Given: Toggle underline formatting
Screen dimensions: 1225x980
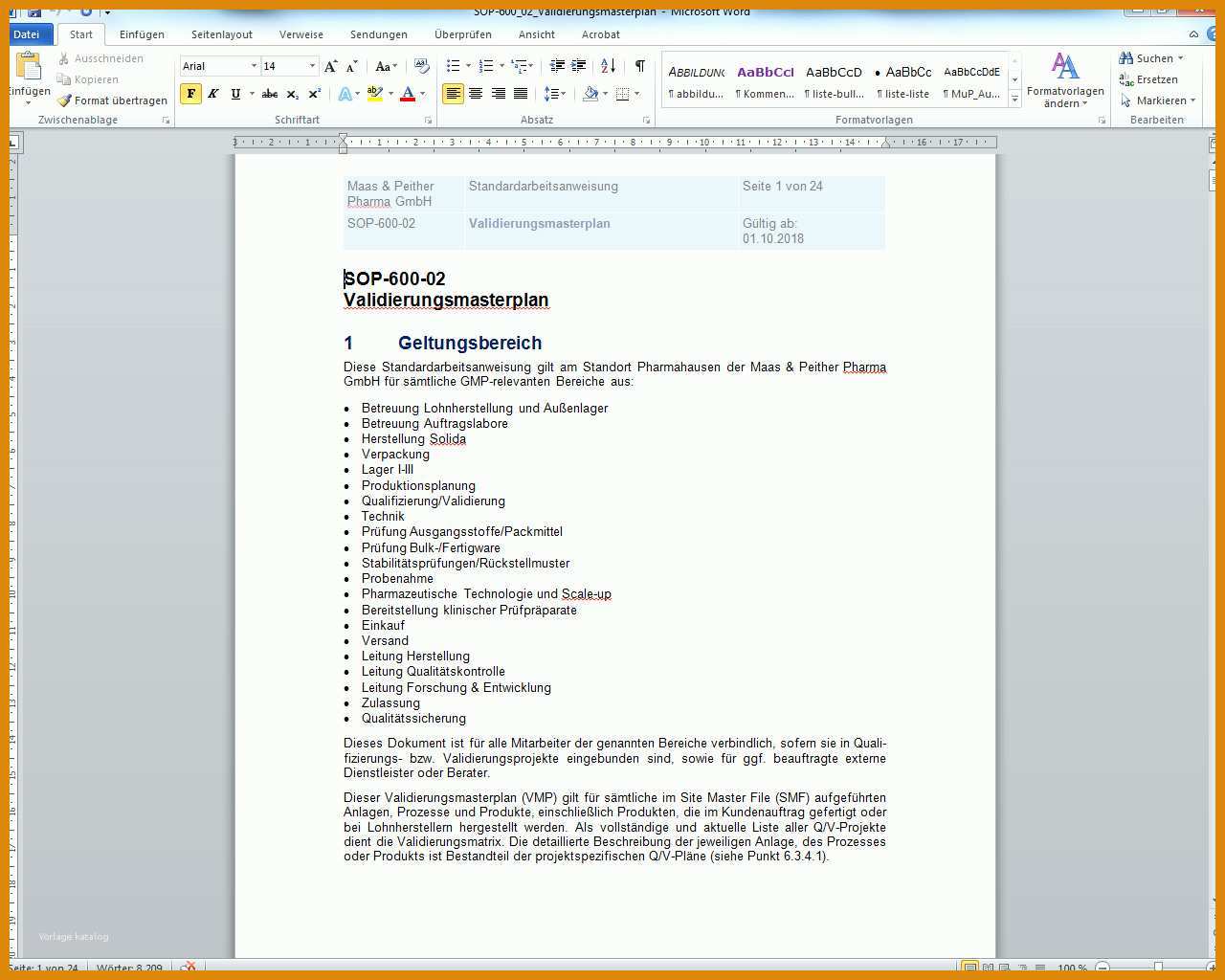Looking at the screenshot, I should (x=235, y=94).
